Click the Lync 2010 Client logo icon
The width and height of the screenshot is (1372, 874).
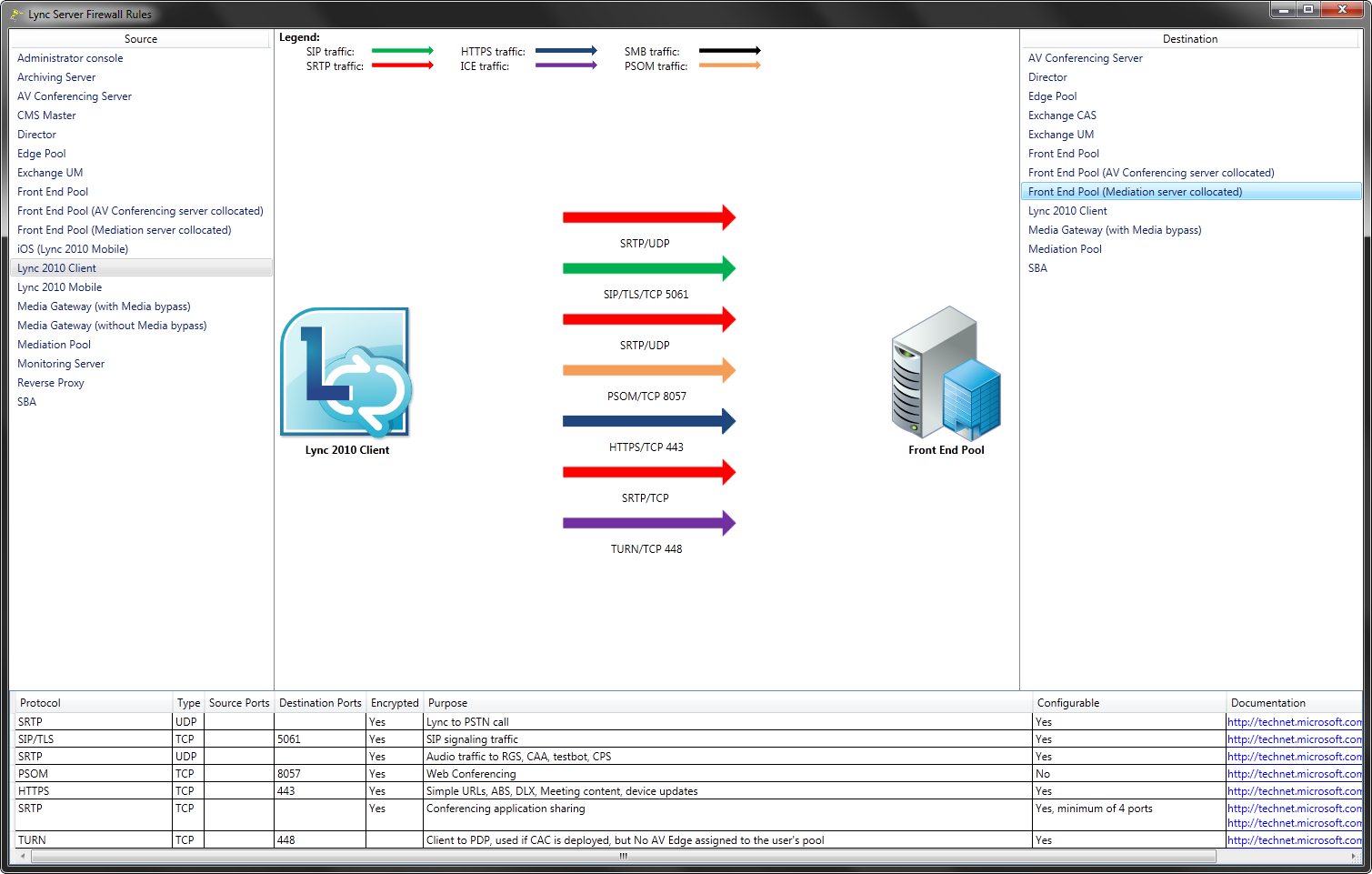[x=346, y=372]
